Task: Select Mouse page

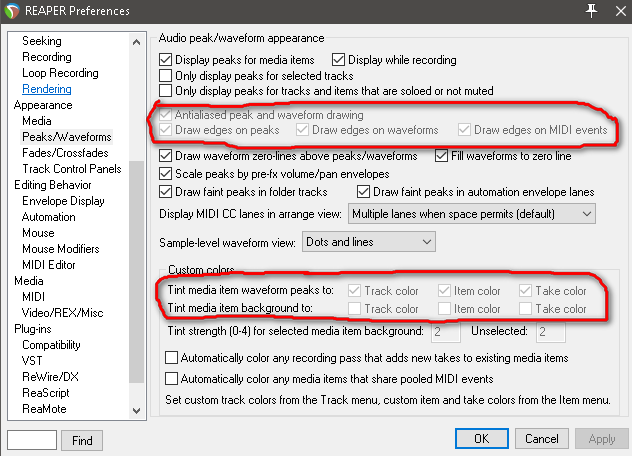Action: pos(38,233)
